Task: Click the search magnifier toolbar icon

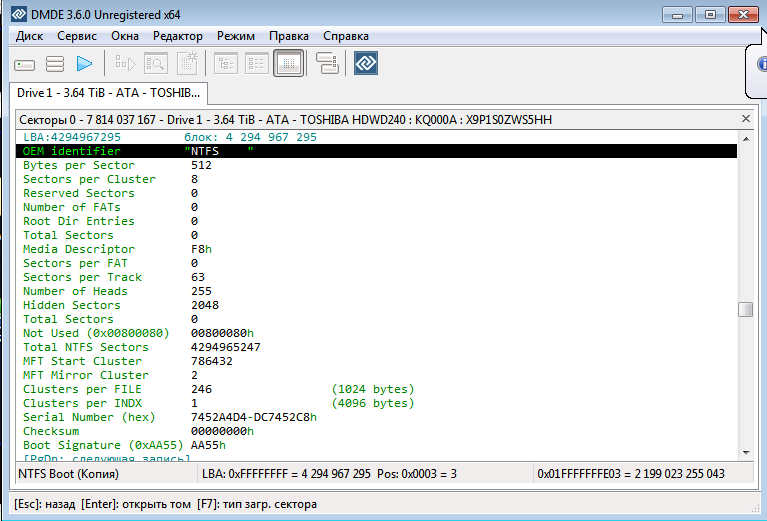Action: pos(156,64)
